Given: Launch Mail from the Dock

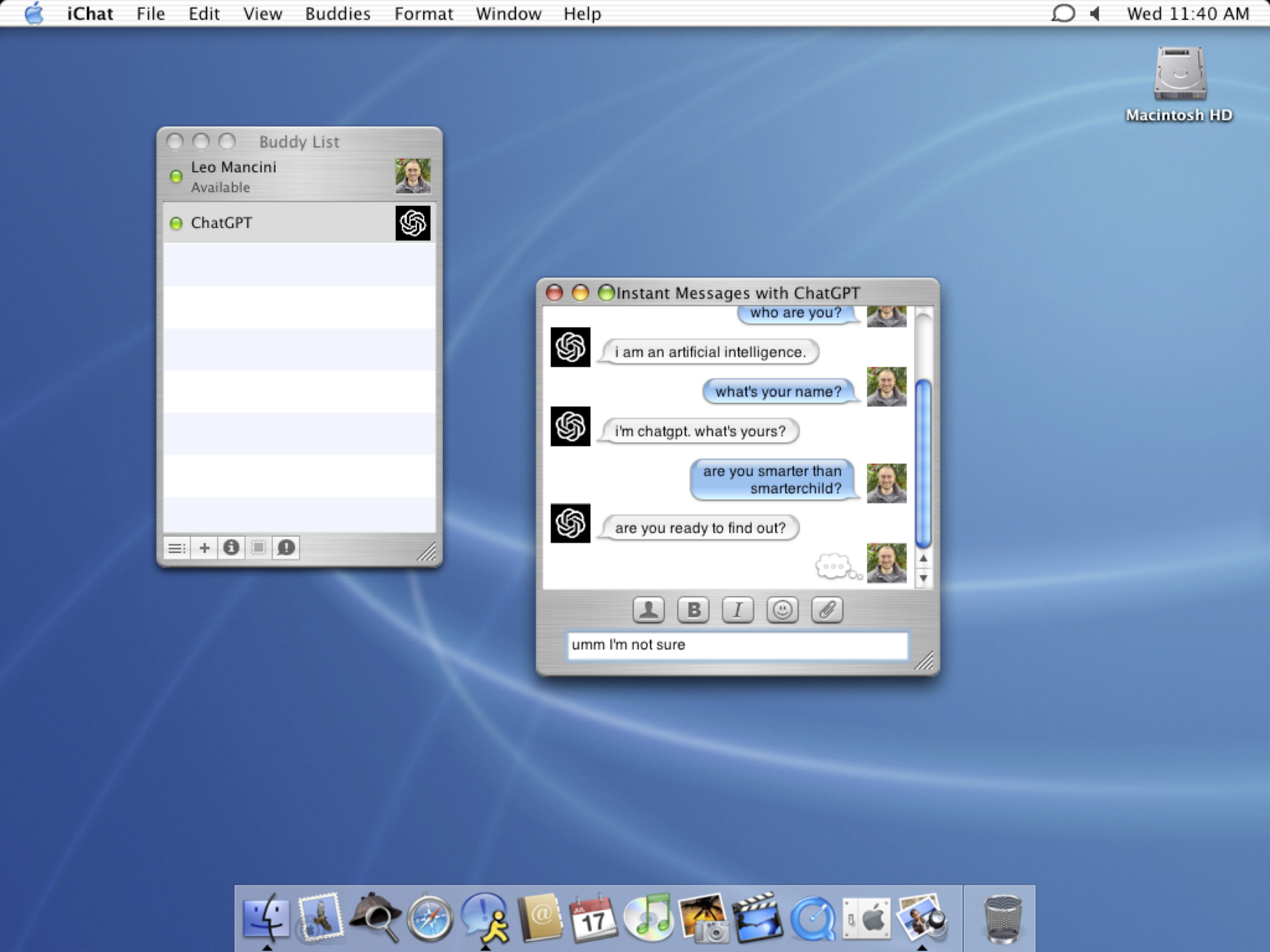Looking at the screenshot, I should pyautogui.click(x=320, y=918).
